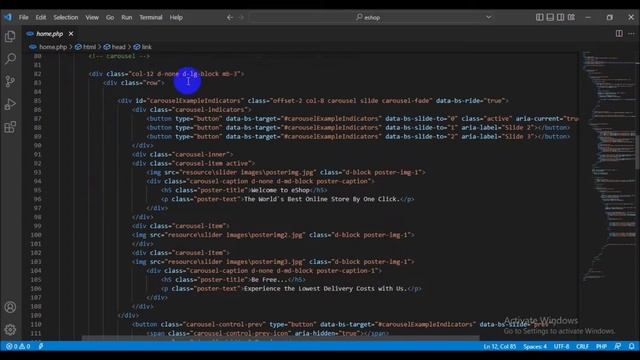The width and height of the screenshot is (640, 360).
Task: Change indentation via Spaces: 4
Action: (x=535, y=347)
